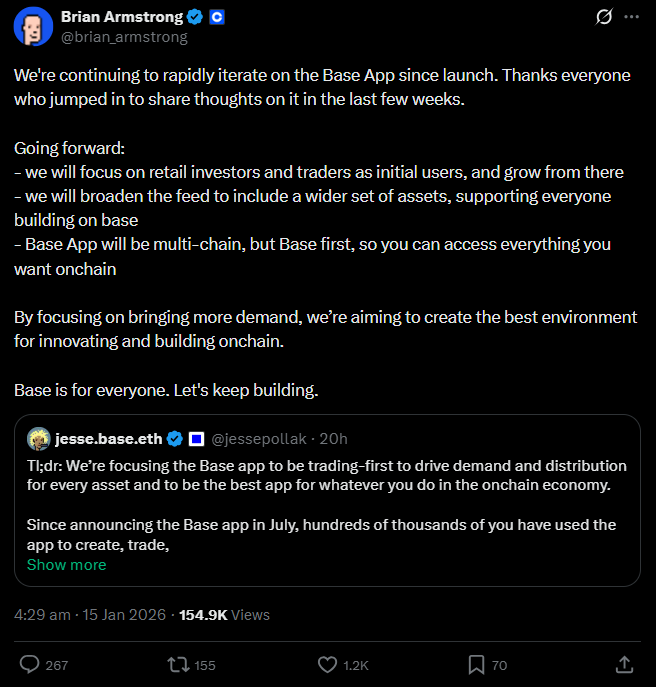The height and width of the screenshot is (687, 656).
Task: Click the Coinbase affiliation badge
Action: tap(217, 17)
